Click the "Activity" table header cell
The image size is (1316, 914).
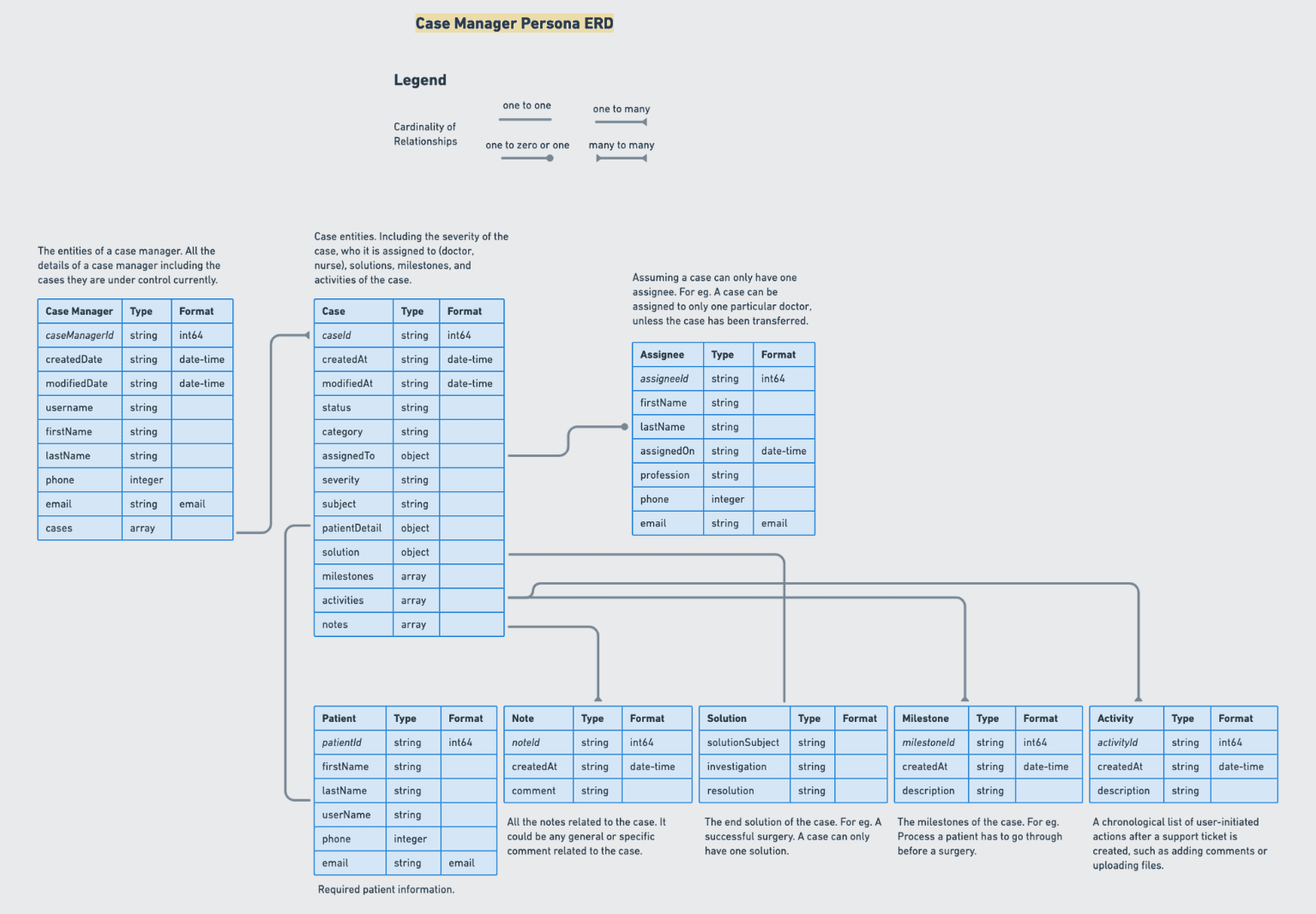click(x=1127, y=719)
